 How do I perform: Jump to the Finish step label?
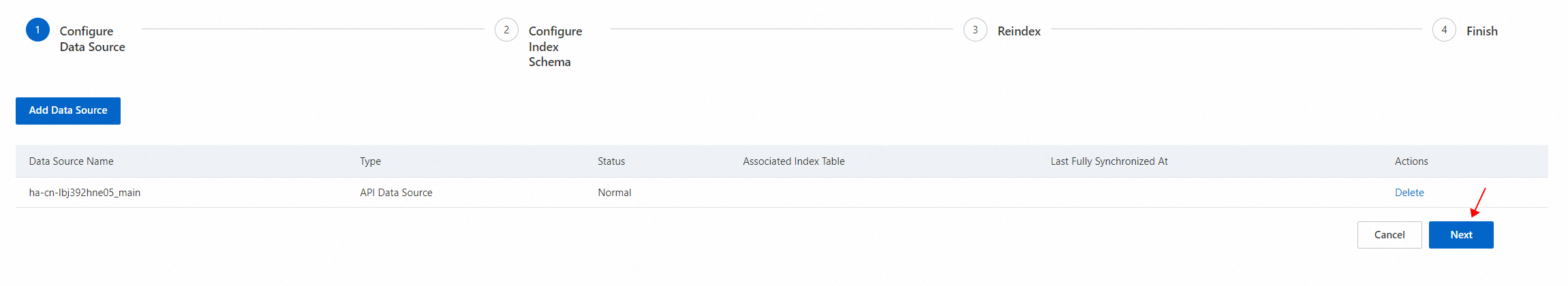[1481, 31]
